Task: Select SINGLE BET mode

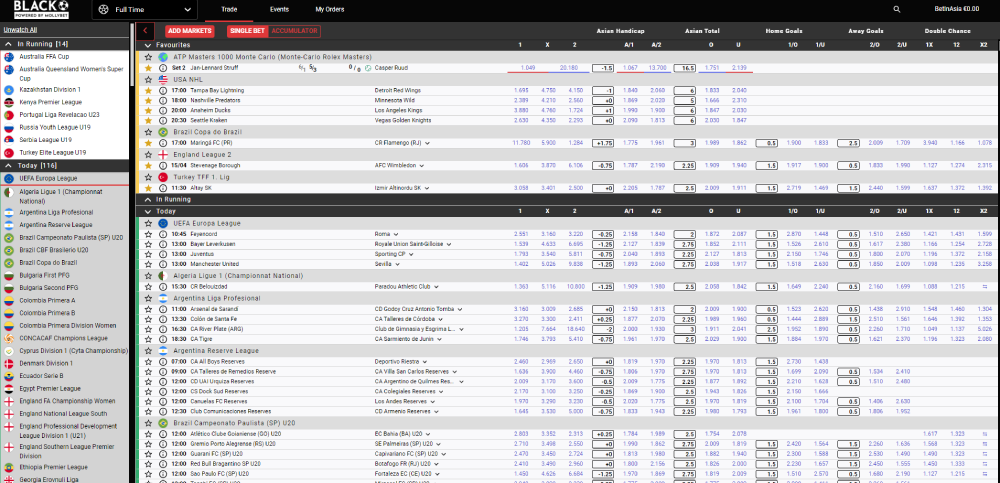Action: pos(247,31)
